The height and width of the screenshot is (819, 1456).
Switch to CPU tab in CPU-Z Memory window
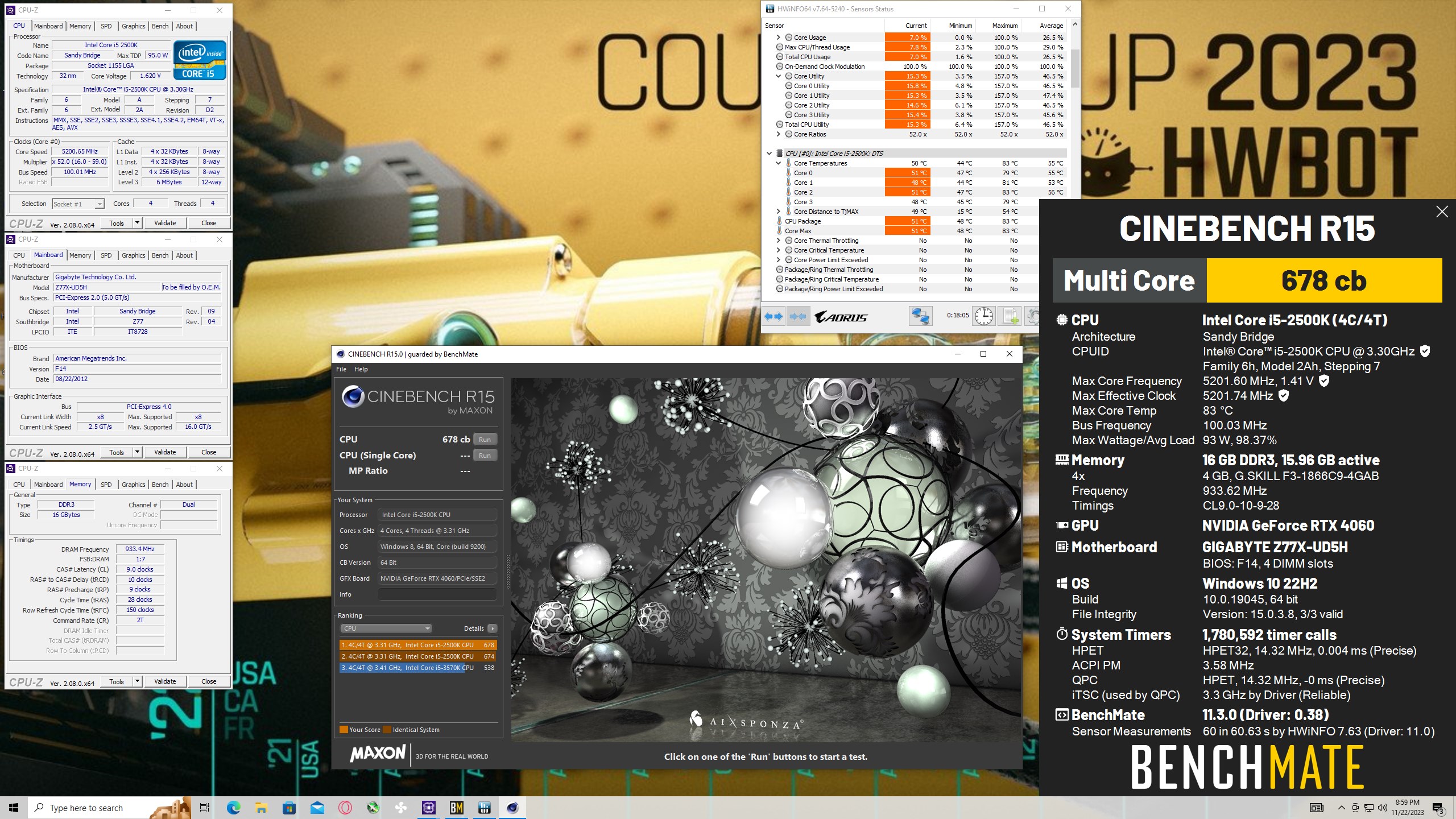click(19, 485)
